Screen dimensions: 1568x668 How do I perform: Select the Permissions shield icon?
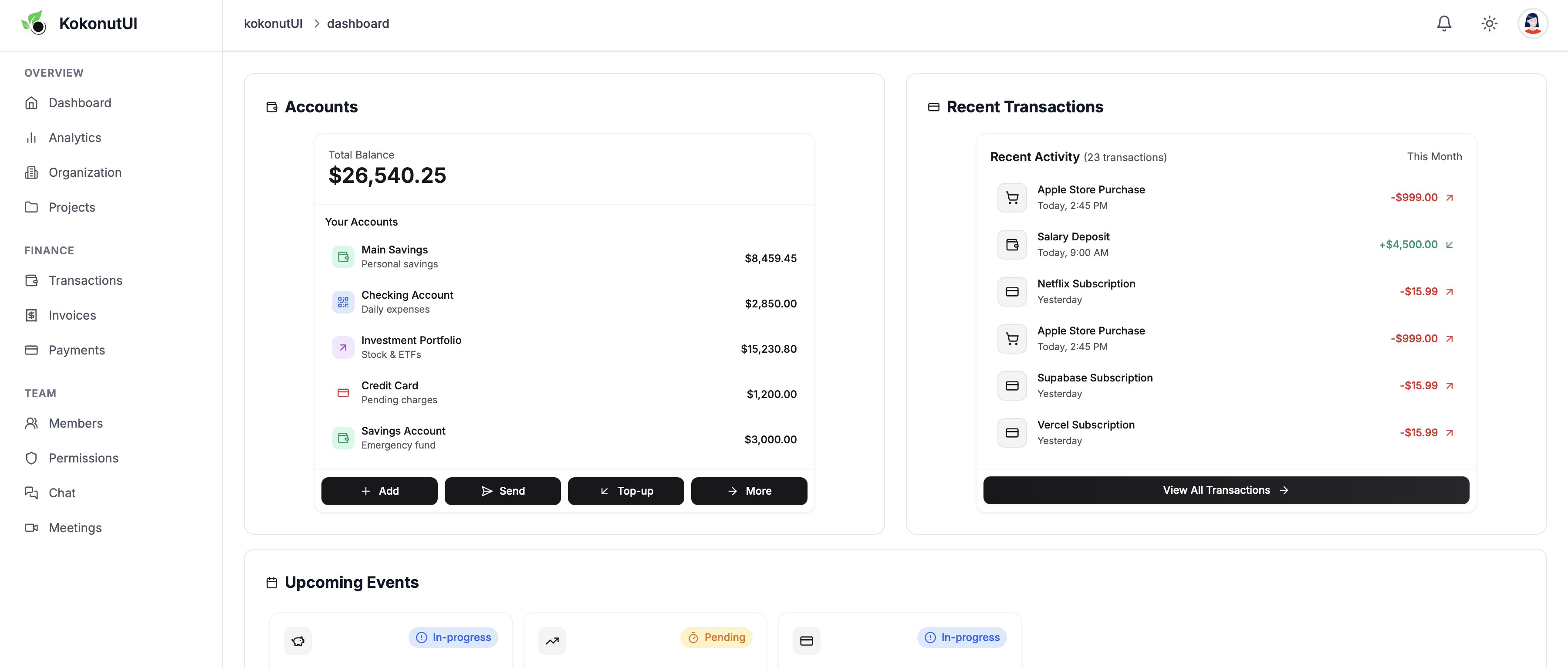click(x=32, y=458)
